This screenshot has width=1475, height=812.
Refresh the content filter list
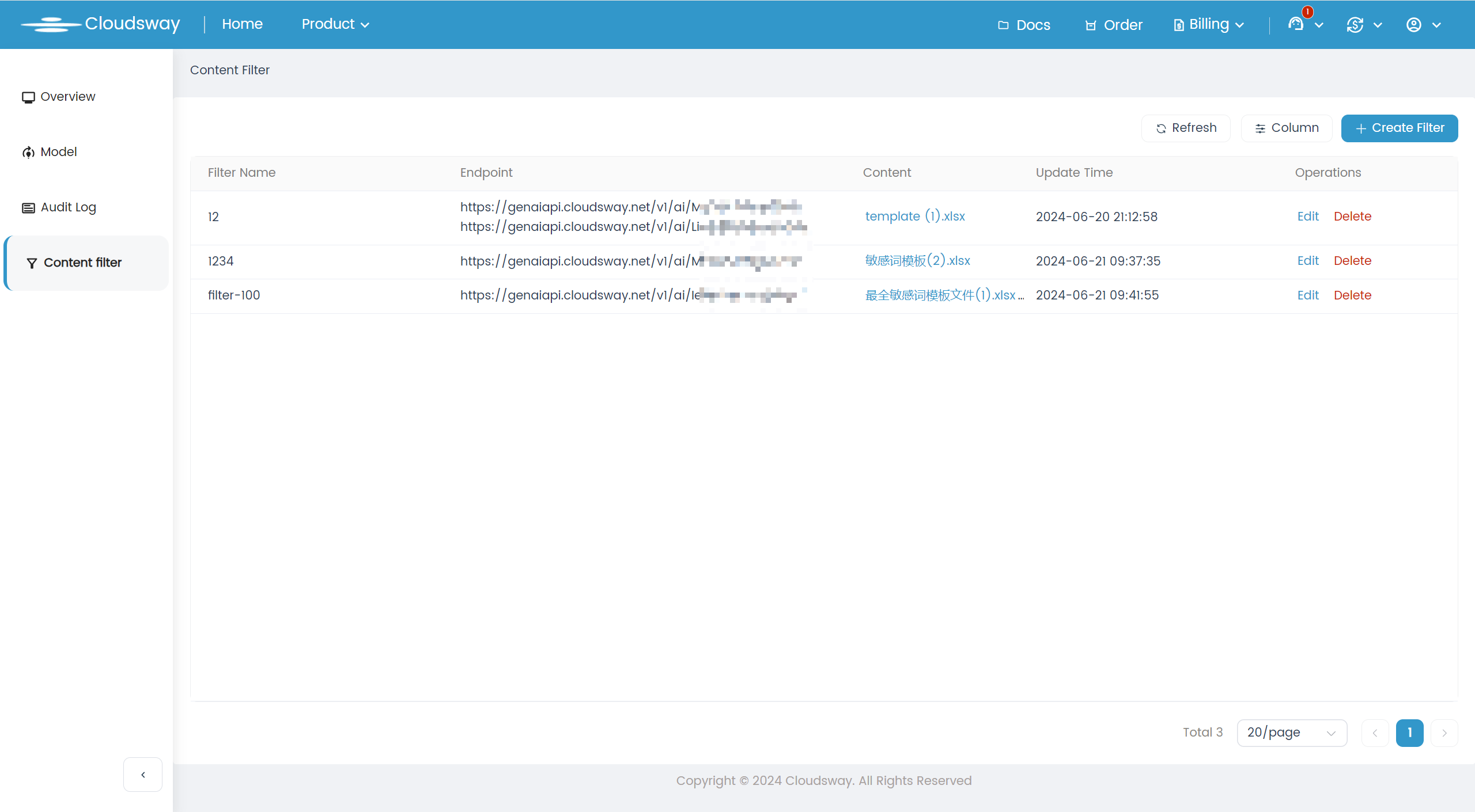[1186, 128]
